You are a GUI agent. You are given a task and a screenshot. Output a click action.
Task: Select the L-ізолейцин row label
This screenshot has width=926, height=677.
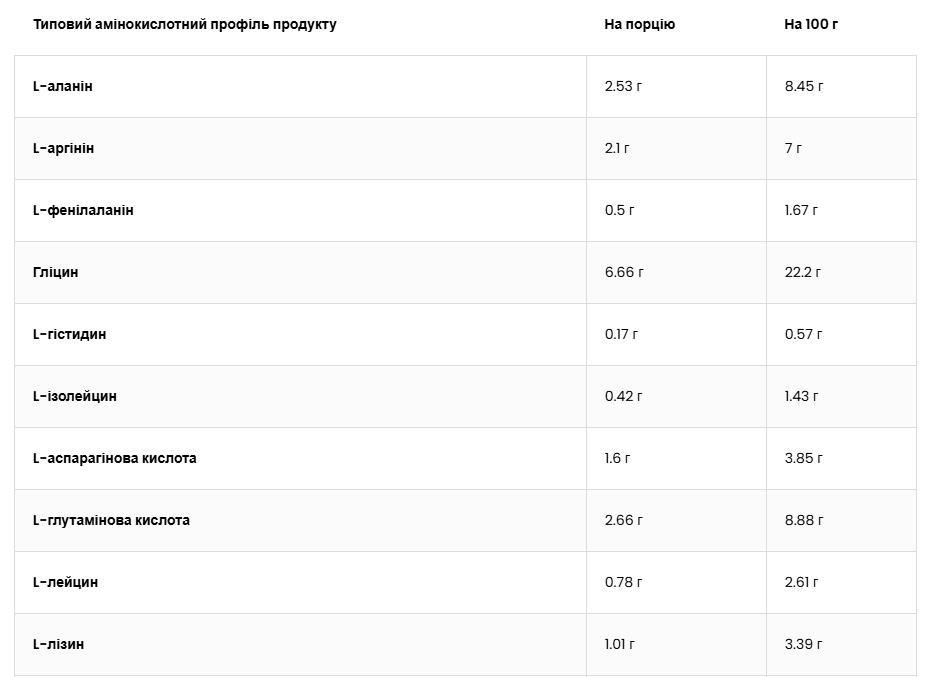75,396
